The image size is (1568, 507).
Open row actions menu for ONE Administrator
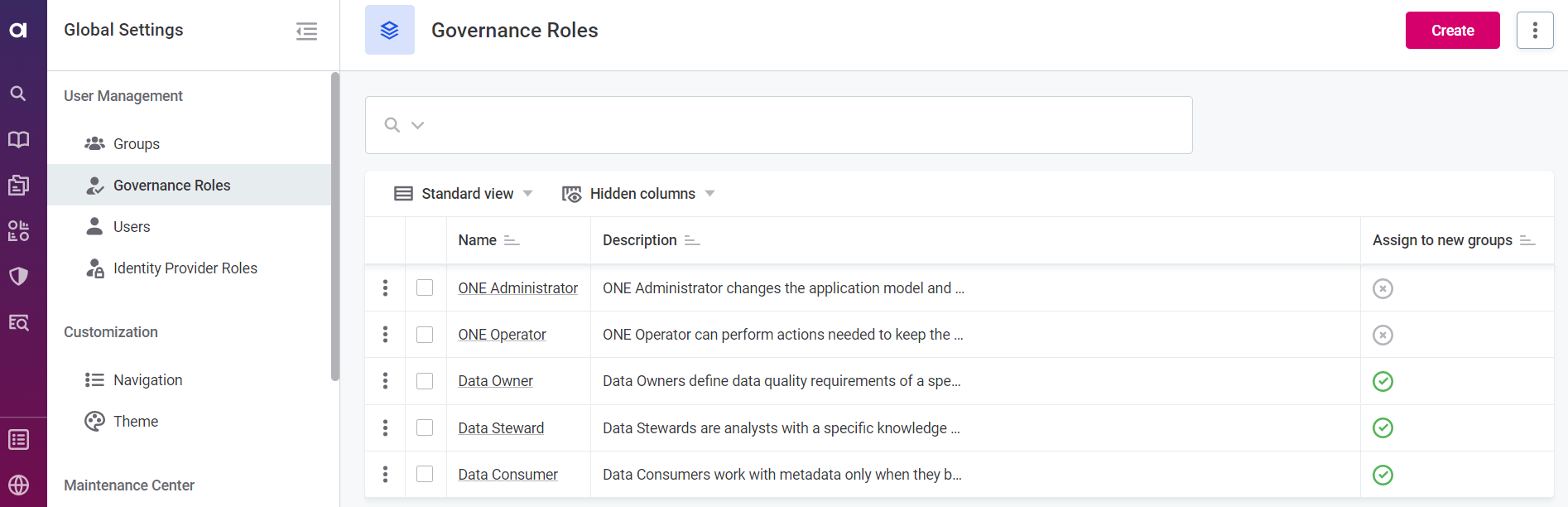click(x=385, y=287)
